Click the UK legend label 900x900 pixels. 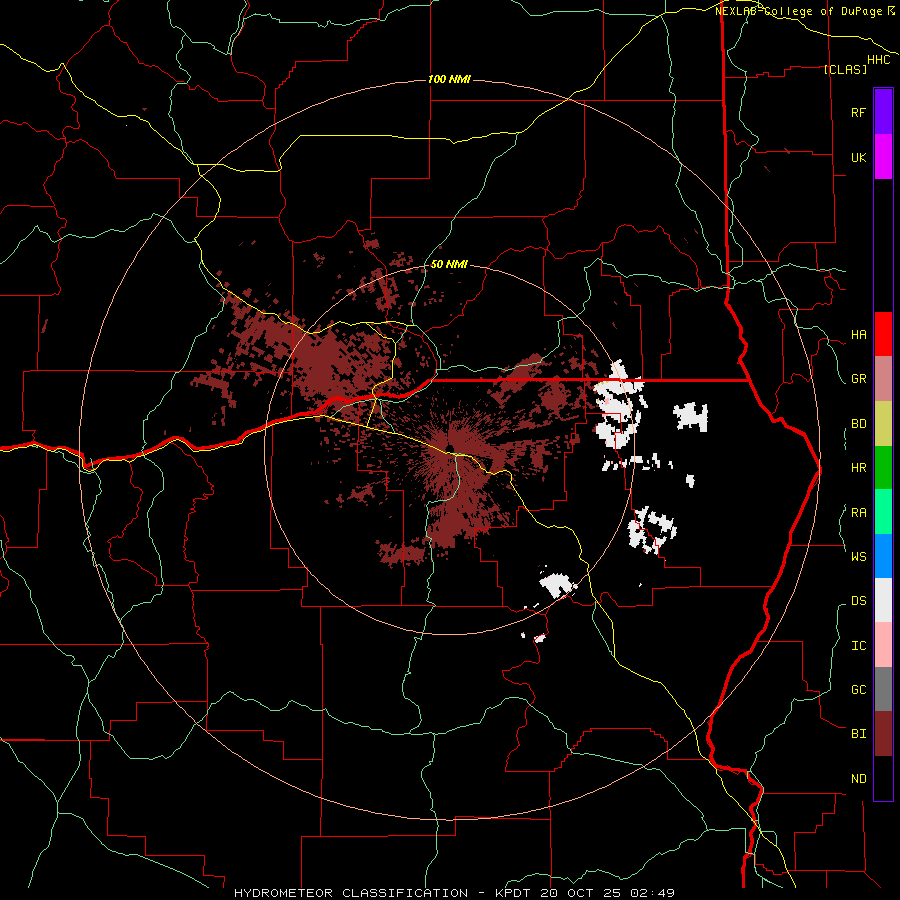tap(858, 157)
